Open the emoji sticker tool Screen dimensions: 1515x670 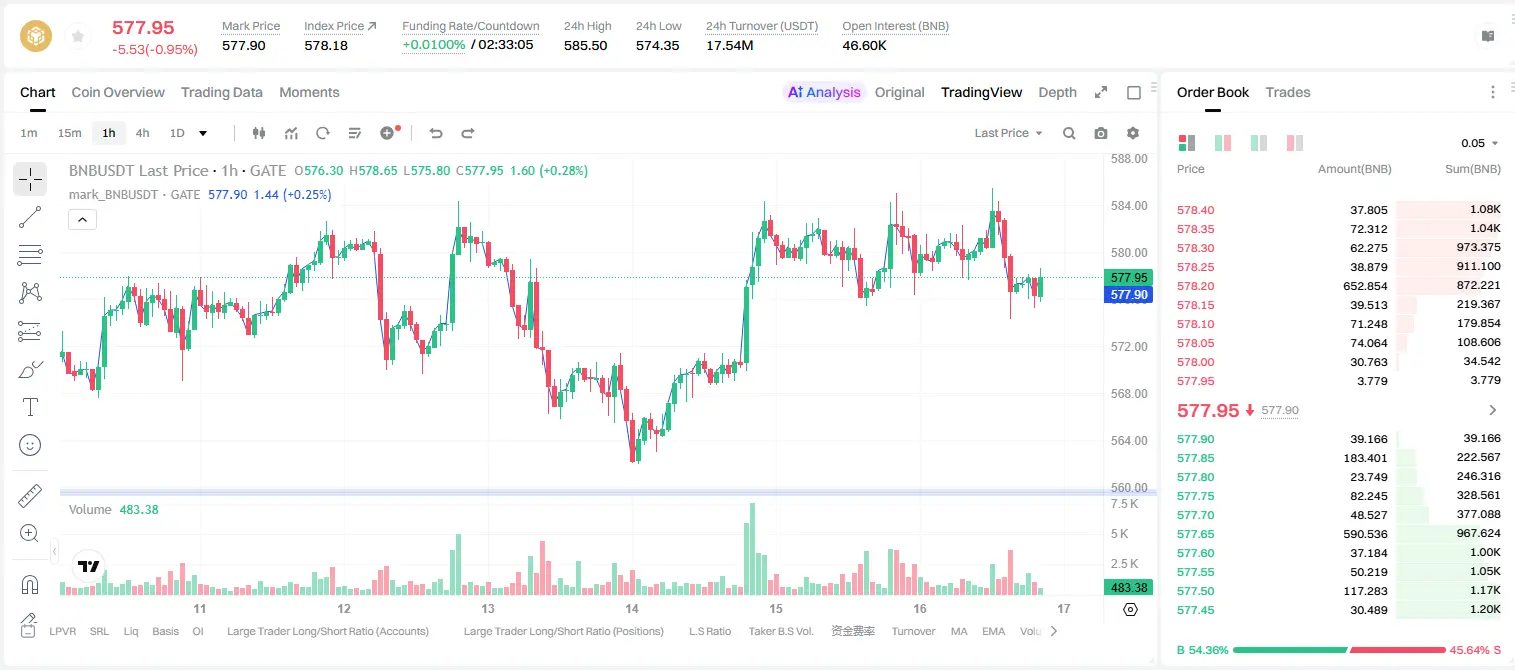pyautogui.click(x=30, y=445)
